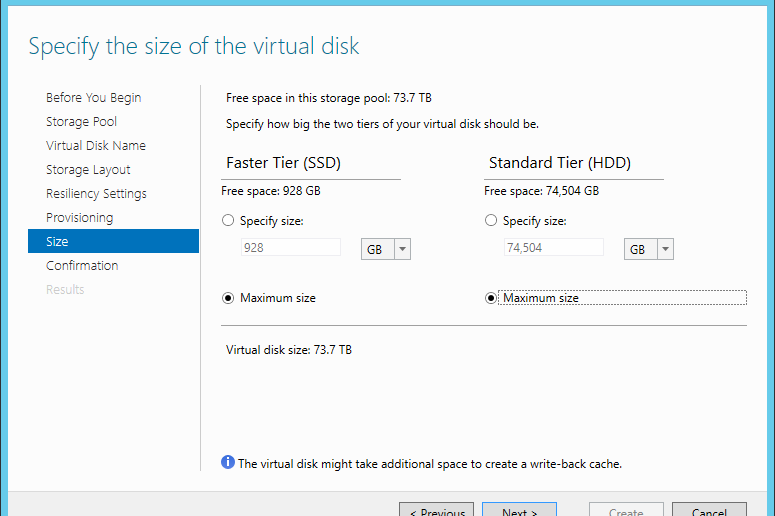The height and width of the screenshot is (516, 775).
Task: Select Specify size radio for Standard Tier (HDD)
Action: tap(491, 220)
